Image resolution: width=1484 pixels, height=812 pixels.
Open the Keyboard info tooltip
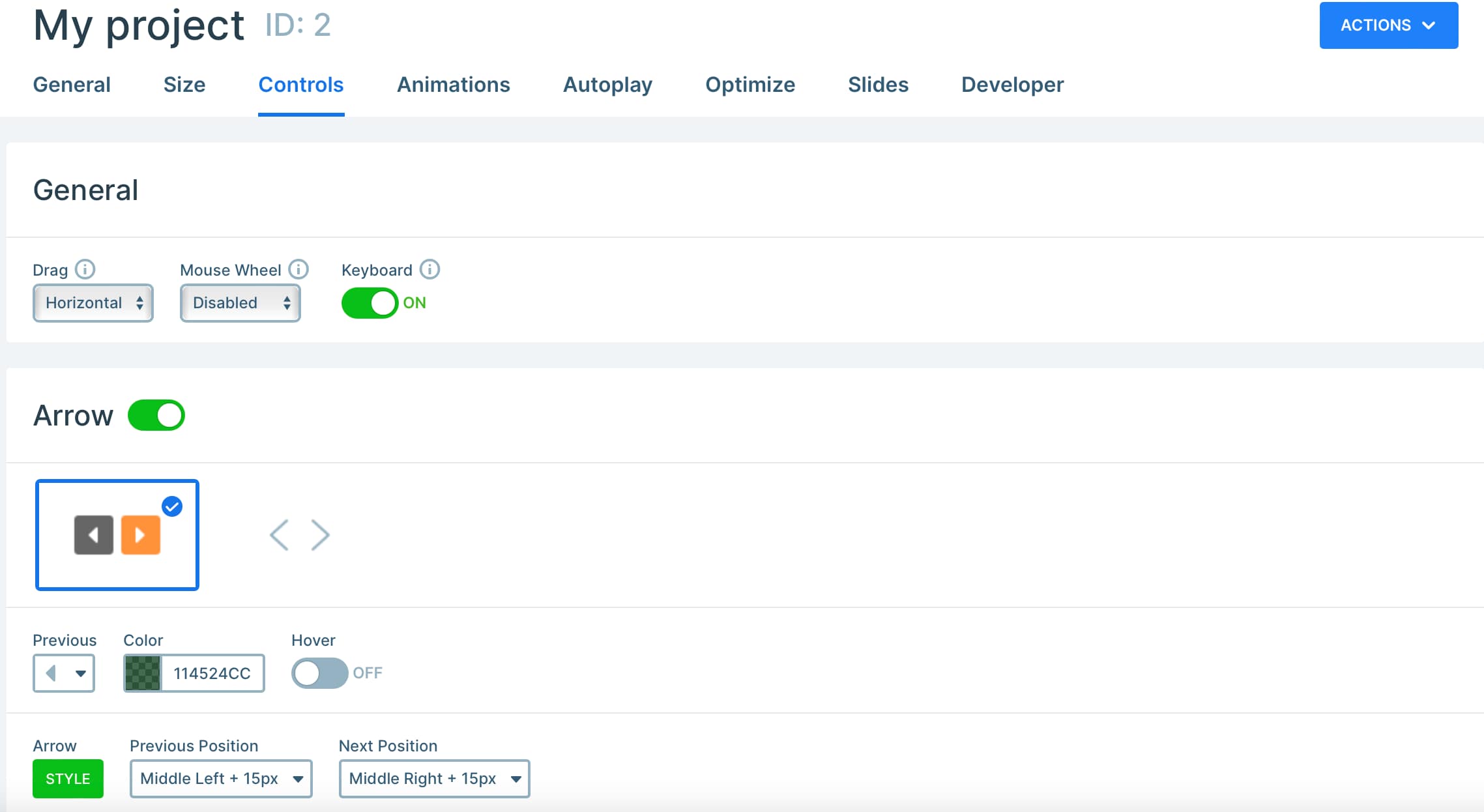(x=430, y=269)
